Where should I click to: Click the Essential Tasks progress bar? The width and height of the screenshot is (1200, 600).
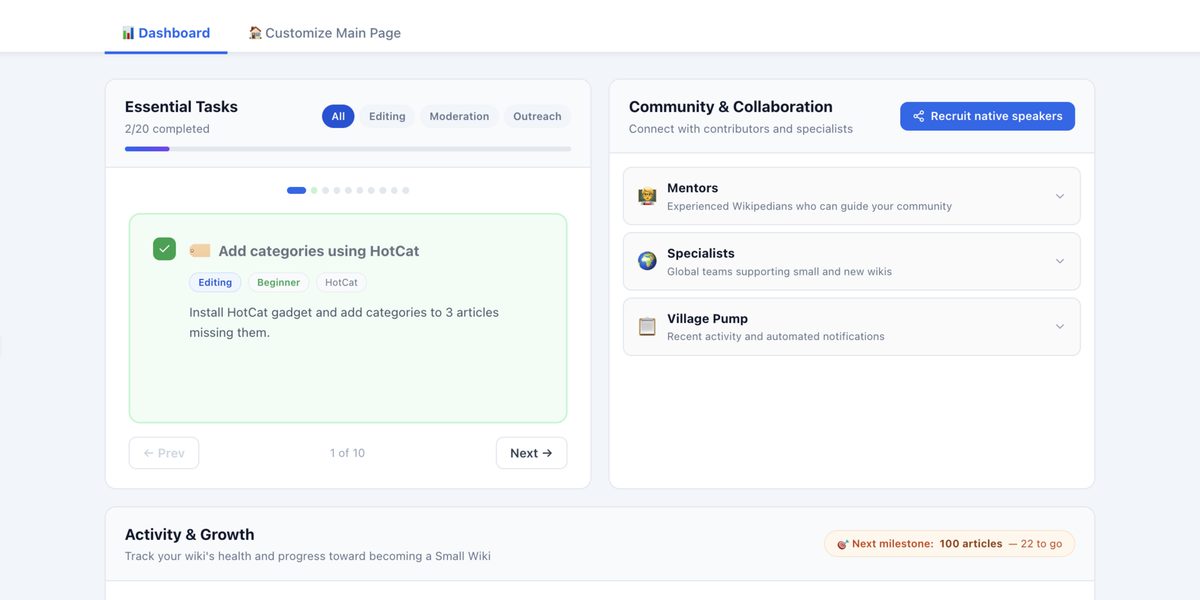[348, 149]
